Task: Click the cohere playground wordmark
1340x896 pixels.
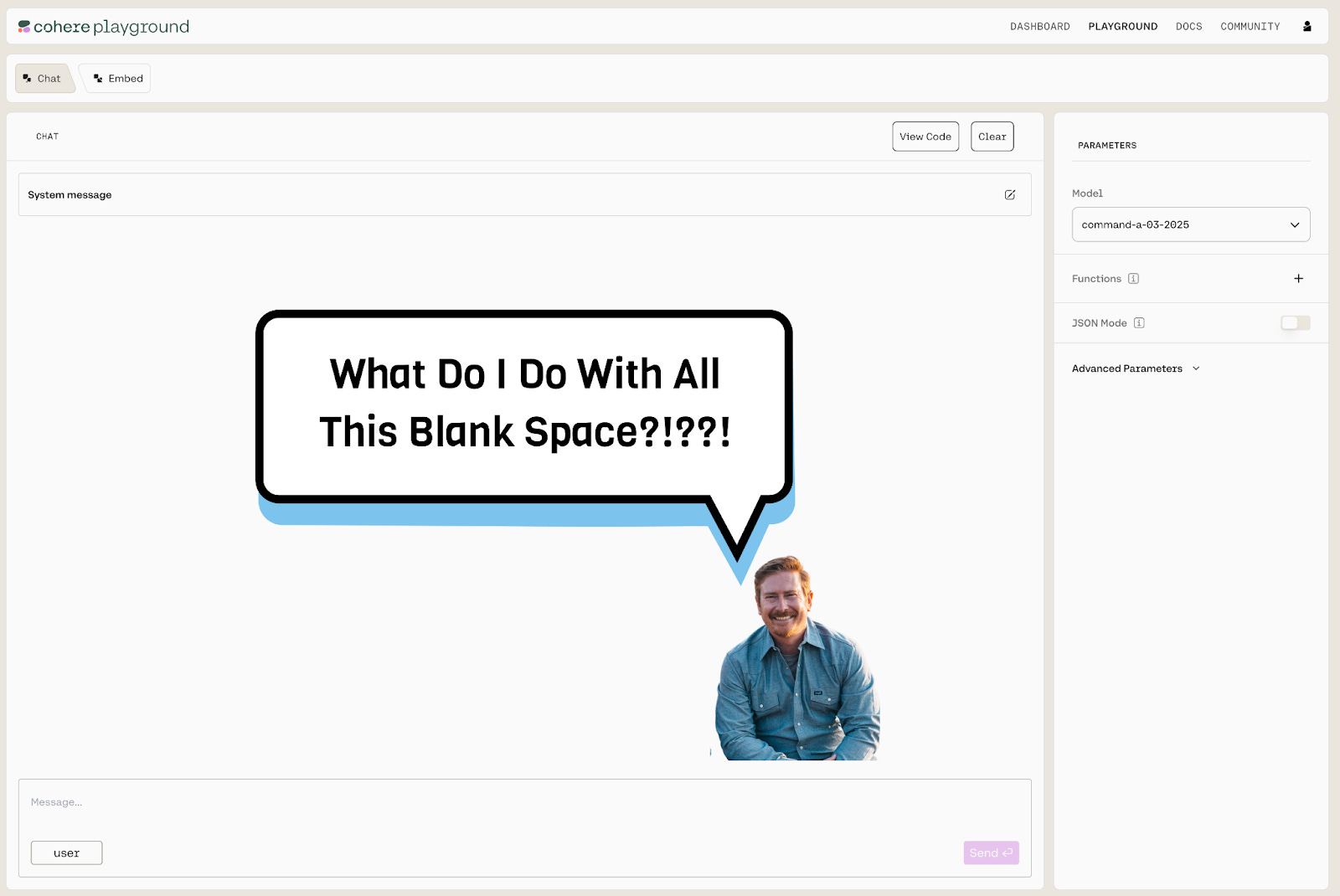Action: (x=111, y=27)
